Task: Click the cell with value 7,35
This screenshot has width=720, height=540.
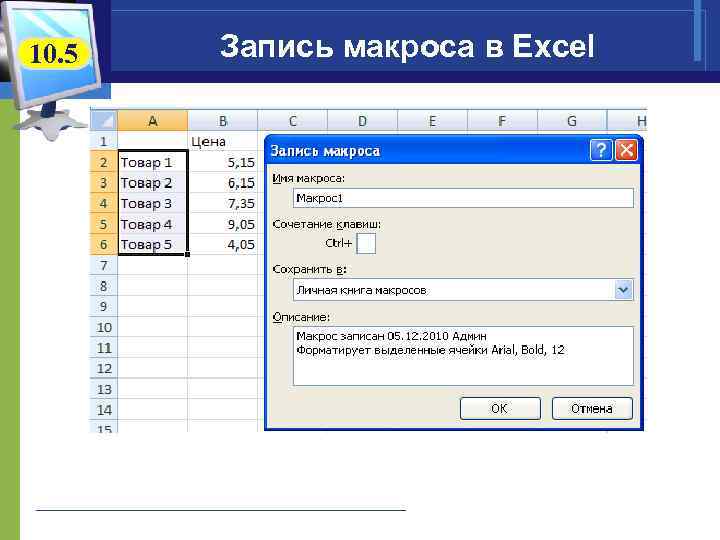Action: pyautogui.click(x=223, y=203)
